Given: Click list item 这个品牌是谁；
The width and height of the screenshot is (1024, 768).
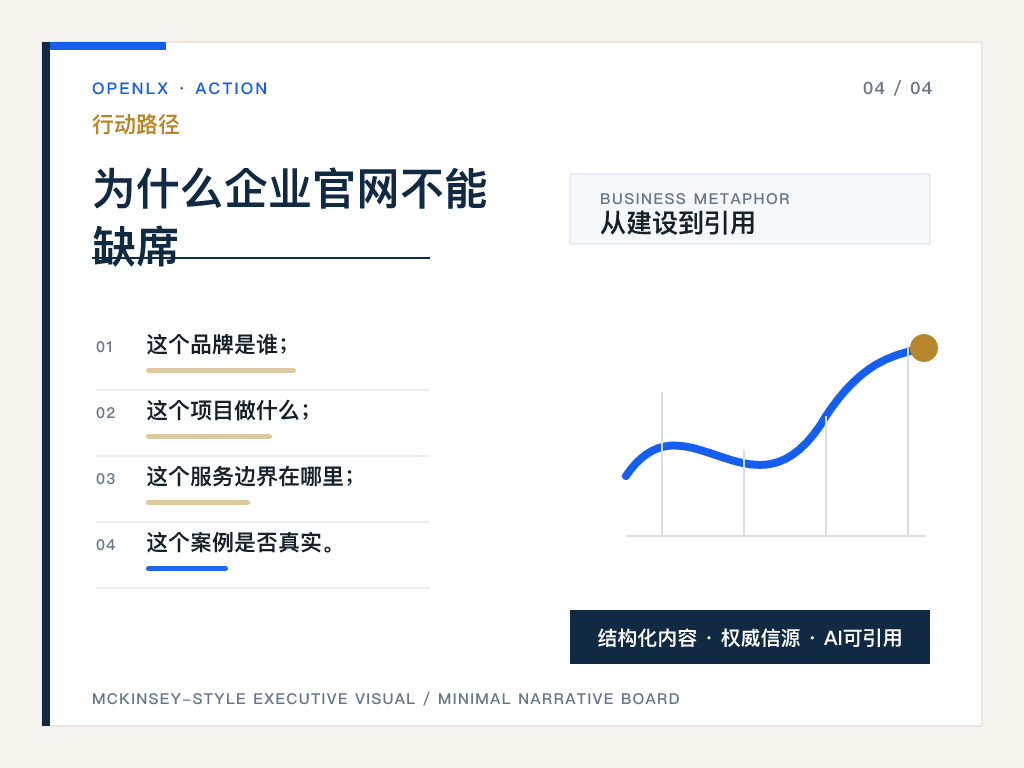Looking at the screenshot, I should pyautogui.click(x=217, y=345).
